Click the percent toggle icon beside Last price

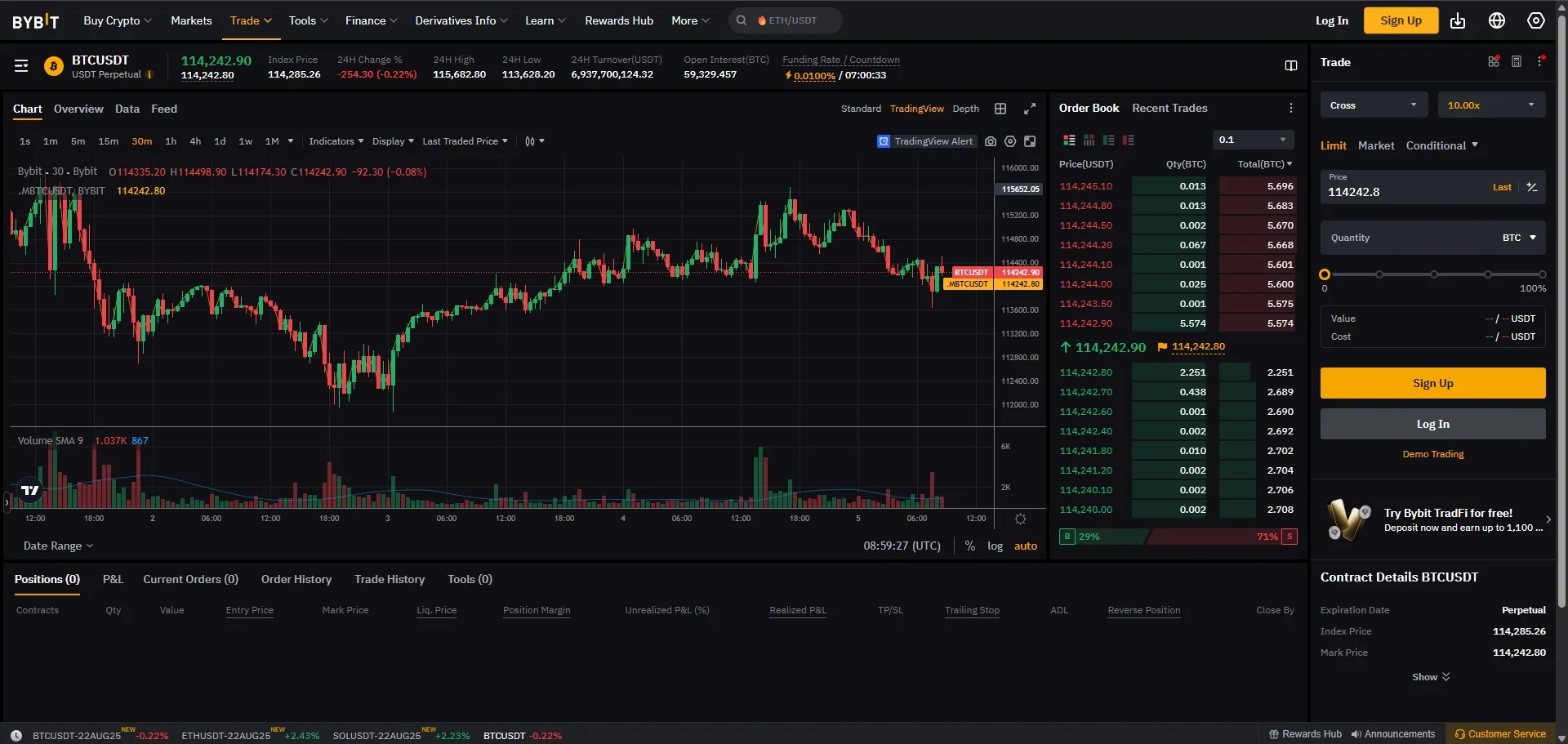pos(1532,187)
